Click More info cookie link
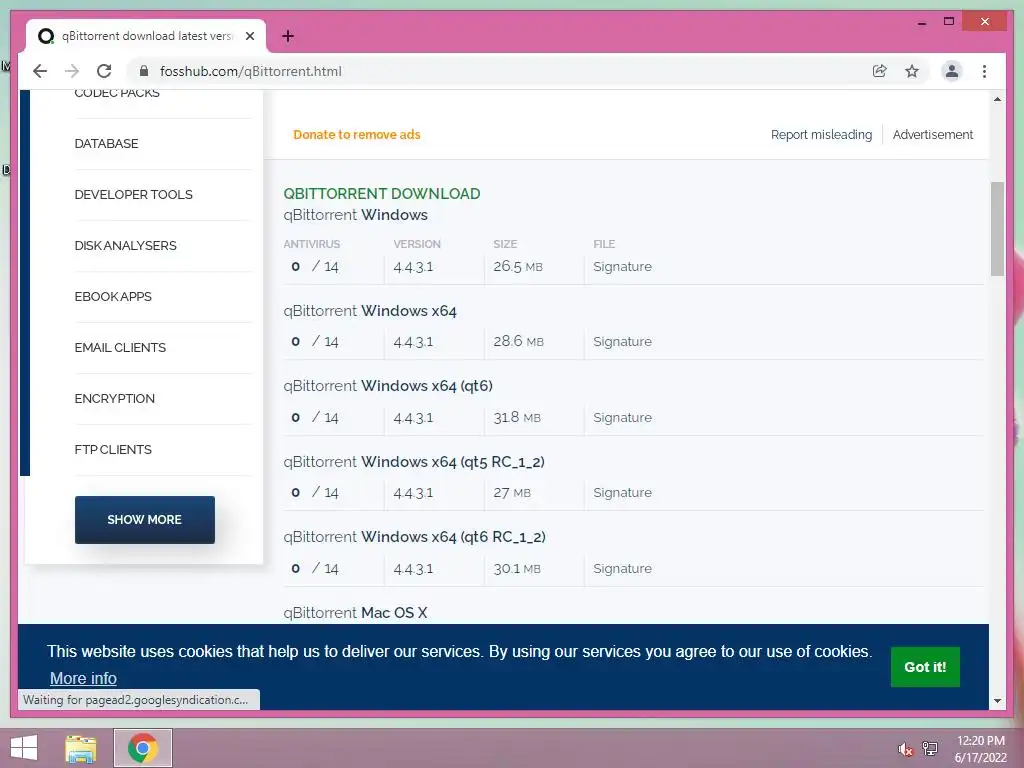 (x=83, y=679)
